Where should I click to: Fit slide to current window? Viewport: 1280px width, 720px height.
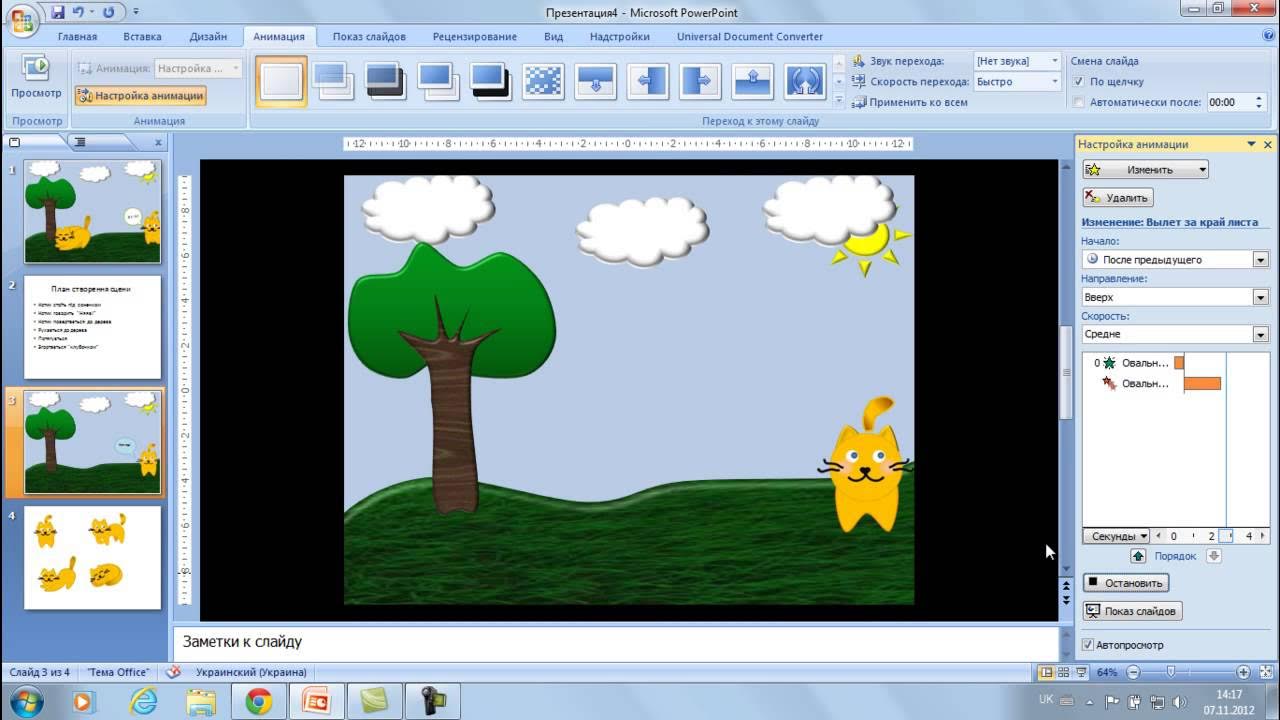(1265, 673)
